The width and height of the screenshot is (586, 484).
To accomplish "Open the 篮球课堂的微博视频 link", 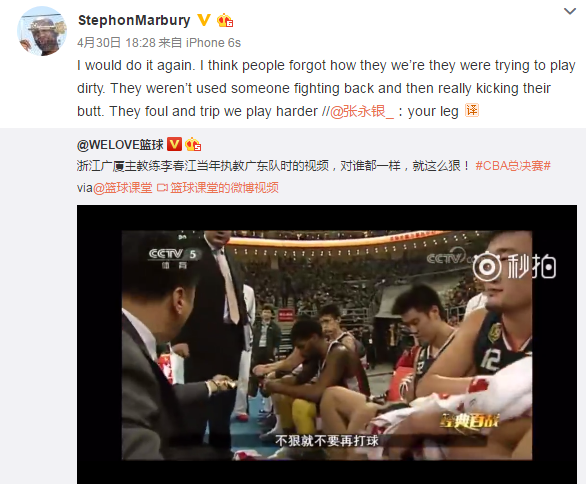I will (x=224, y=188).
